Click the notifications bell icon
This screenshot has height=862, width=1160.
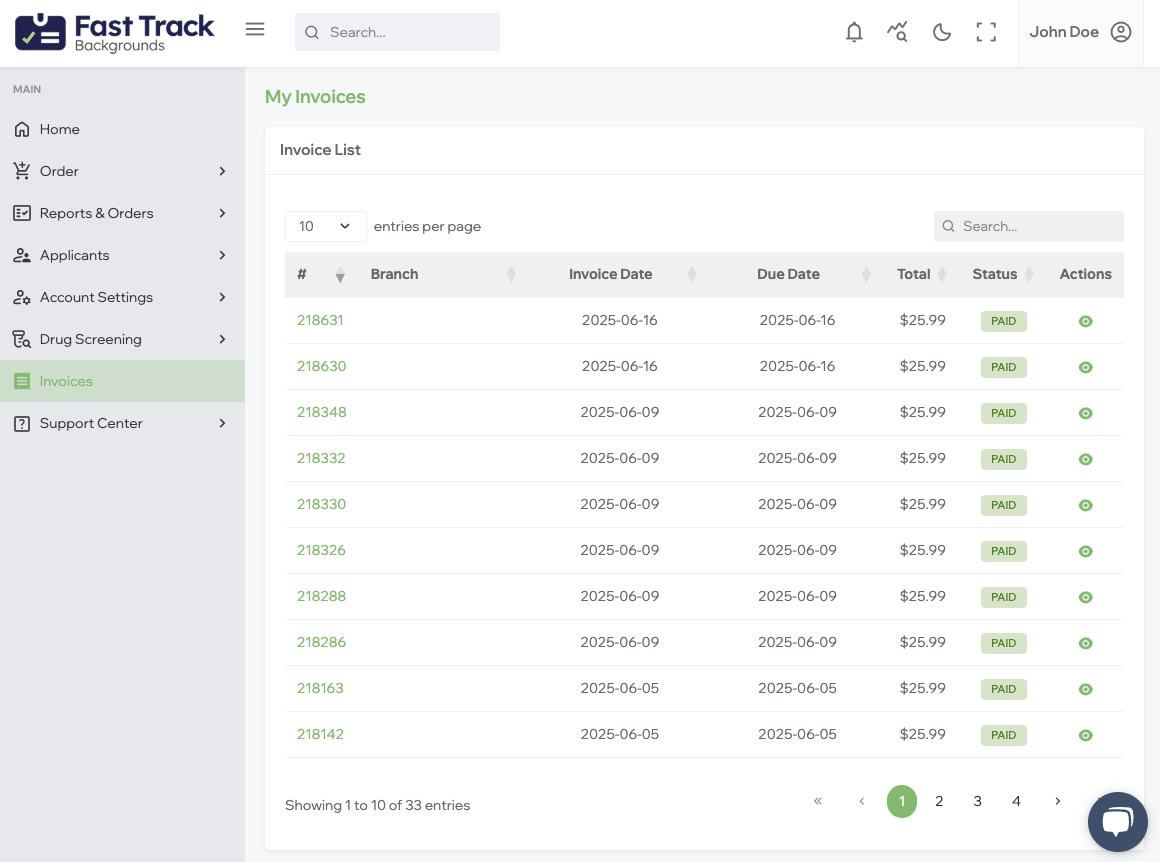(854, 32)
